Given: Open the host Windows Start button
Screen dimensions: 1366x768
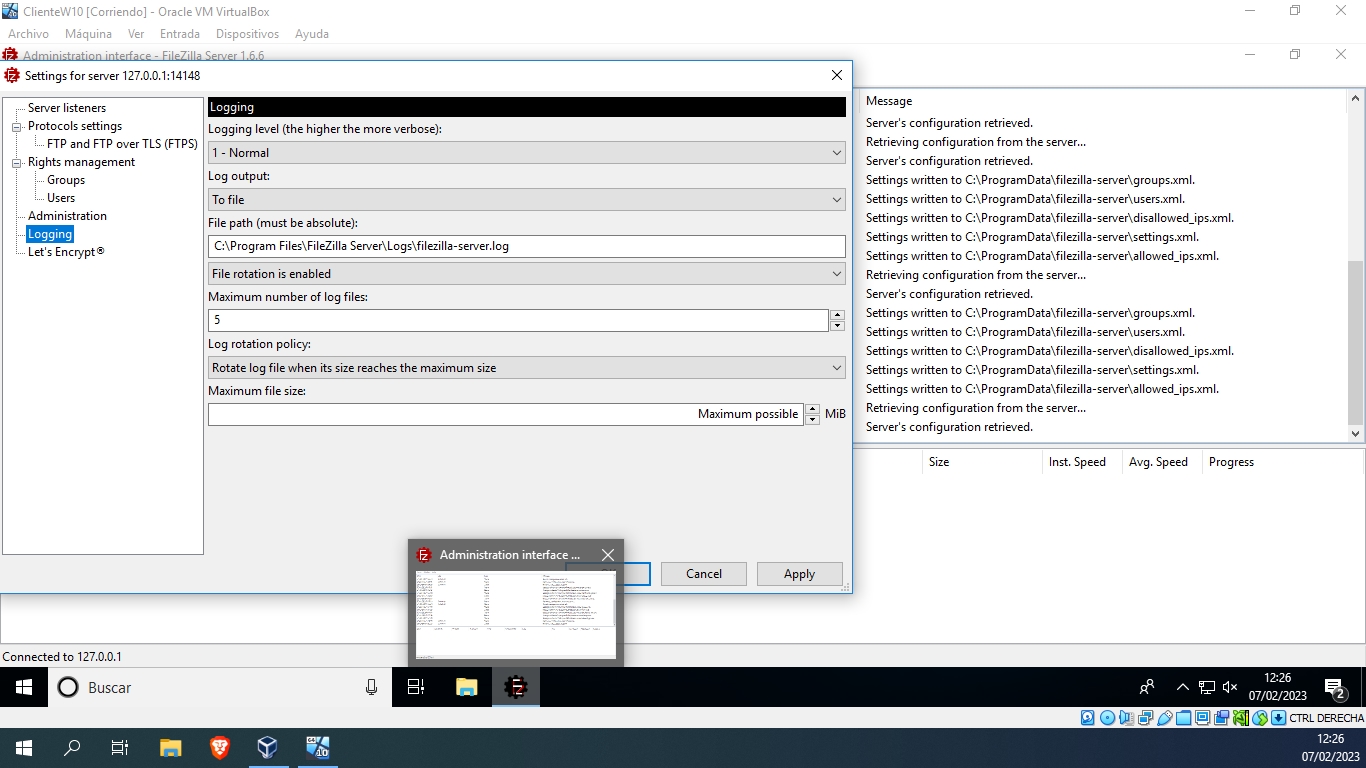Looking at the screenshot, I should tap(24, 748).
